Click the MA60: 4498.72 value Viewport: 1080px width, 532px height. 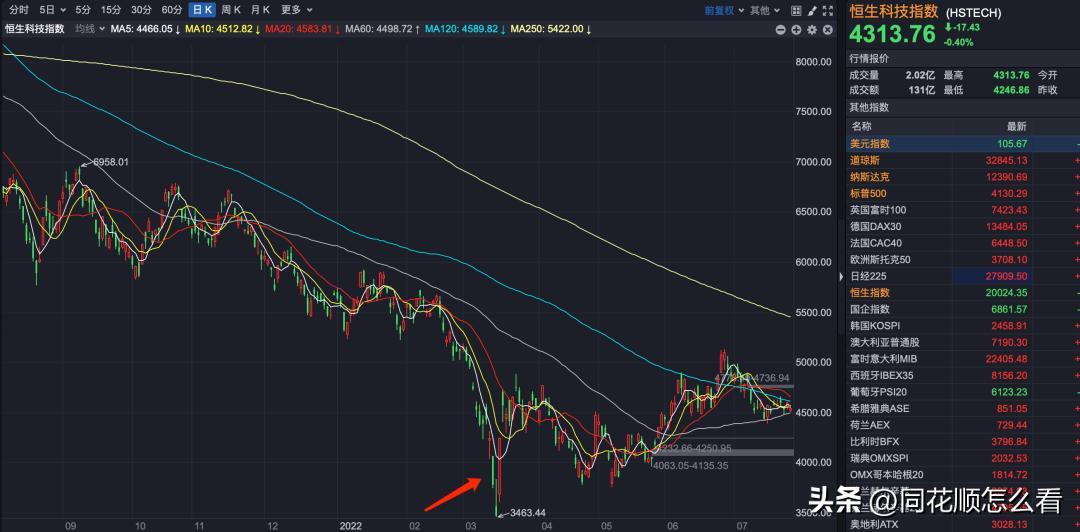click(382, 29)
